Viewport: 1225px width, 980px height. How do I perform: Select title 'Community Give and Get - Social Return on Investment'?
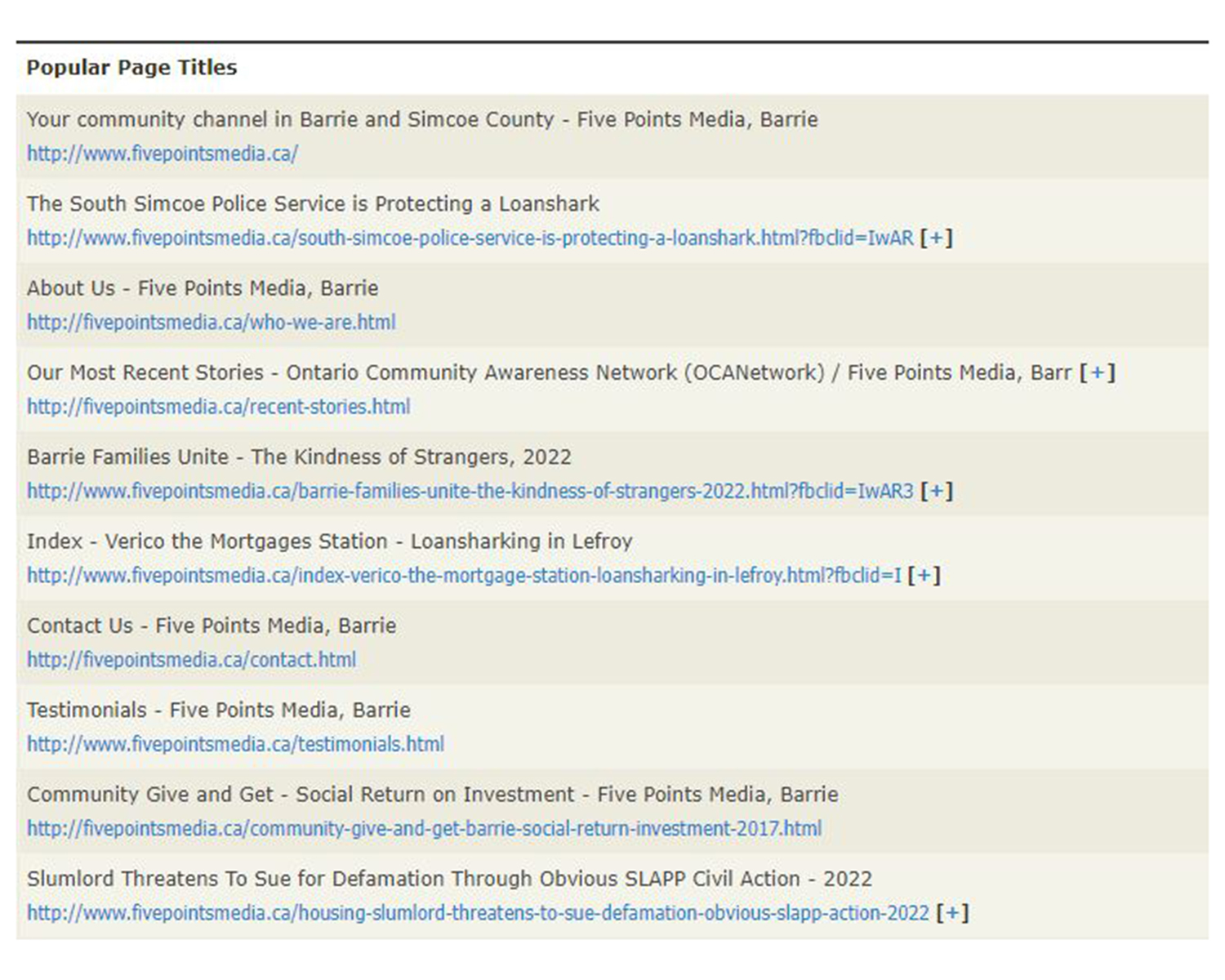tap(433, 794)
